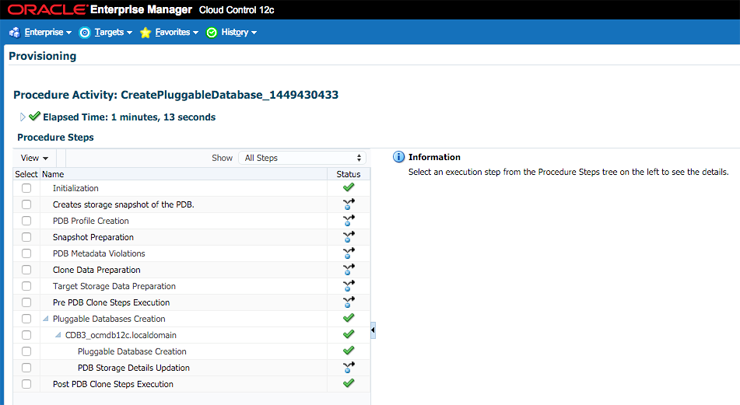This screenshot has height=405, width=740.
Task: Check the CDB3_ocmdb12c.localdomain row checkbox
Action: [x=26, y=335]
